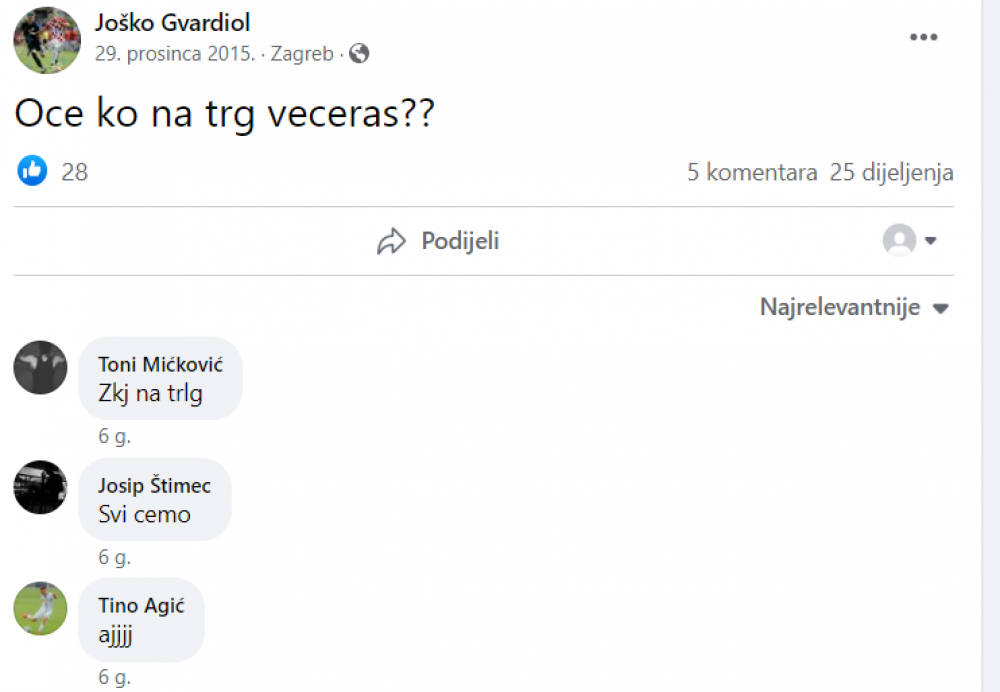Click the Podijeli share arrow icon
This screenshot has height=692, width=1000.
coord(391,241)
